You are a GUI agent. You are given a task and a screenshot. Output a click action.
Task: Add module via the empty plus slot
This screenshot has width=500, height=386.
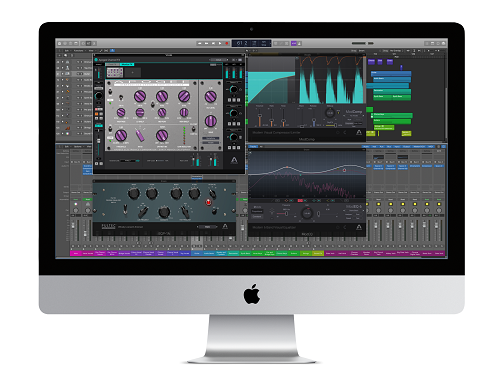(132, 72)
